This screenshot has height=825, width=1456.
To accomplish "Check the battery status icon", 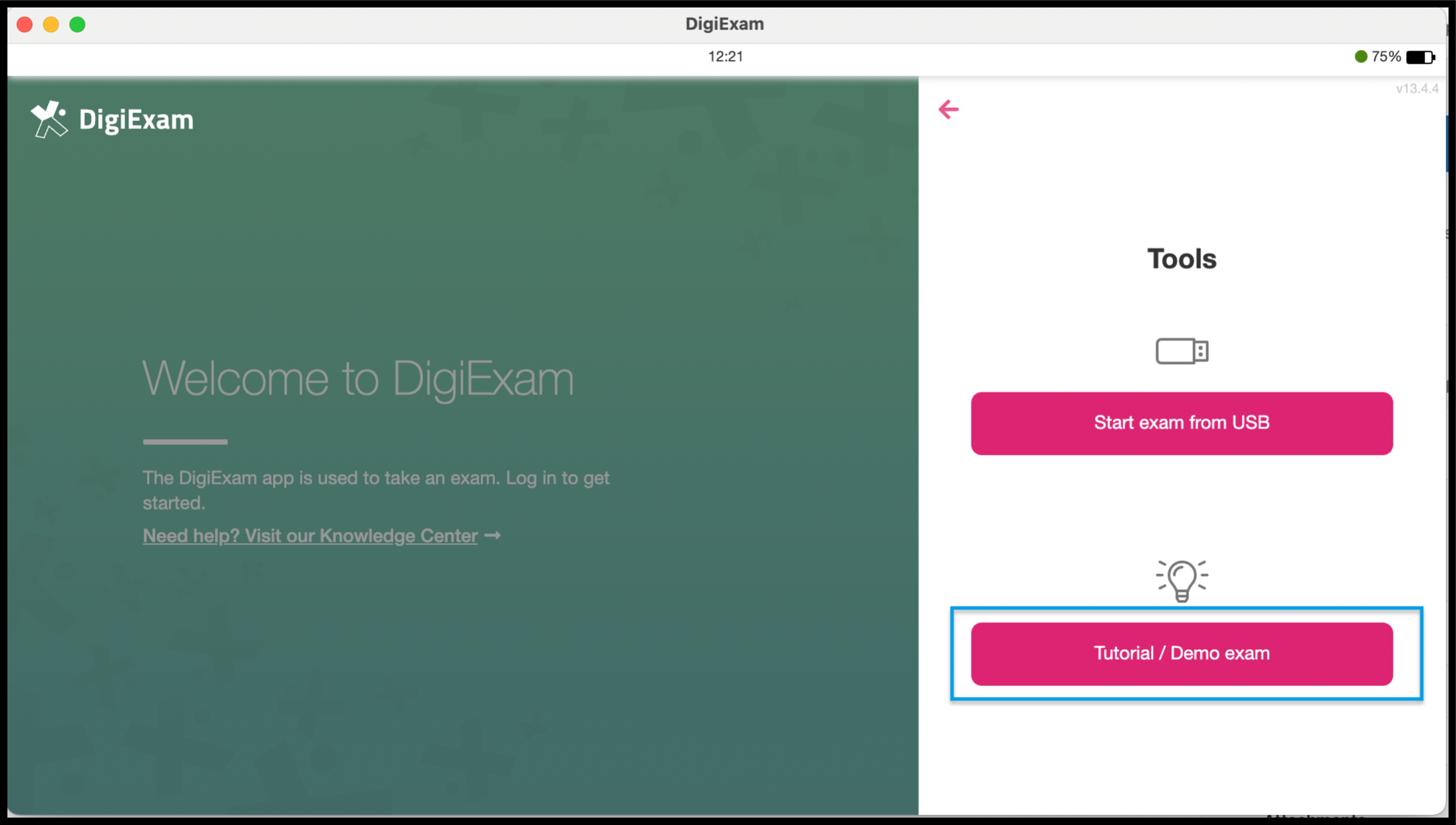I will tap(1420, 57).
